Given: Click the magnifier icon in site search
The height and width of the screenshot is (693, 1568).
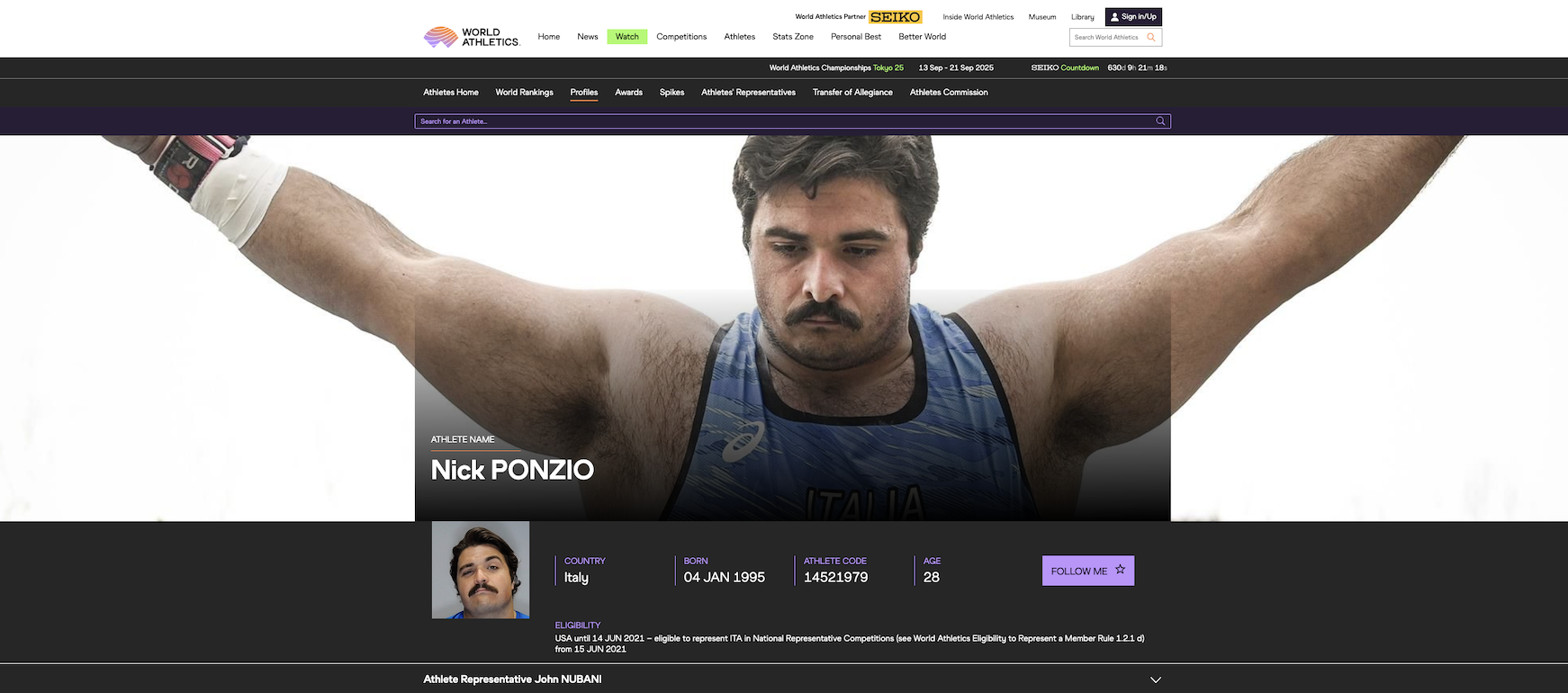Looking at the screenshot, I should (1150, 38).
